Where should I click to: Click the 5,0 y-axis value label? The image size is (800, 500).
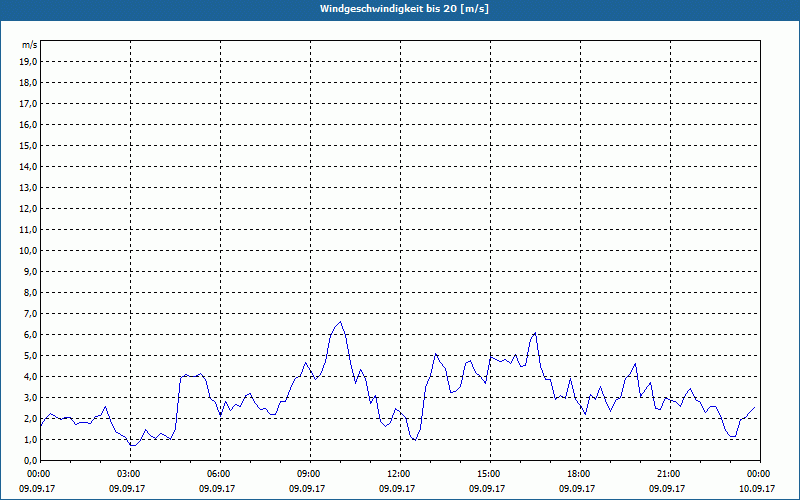pos(29,355)
